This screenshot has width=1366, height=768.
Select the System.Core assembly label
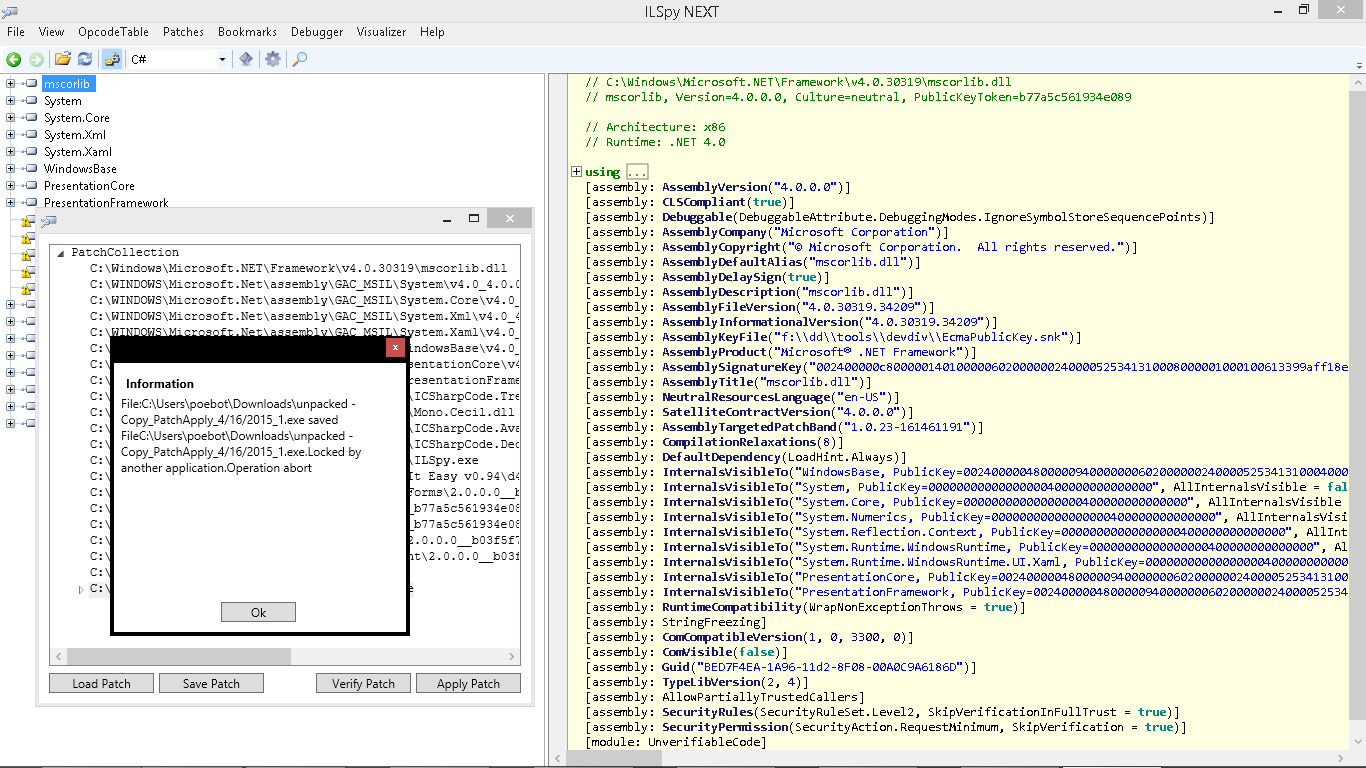click(77, 118)
